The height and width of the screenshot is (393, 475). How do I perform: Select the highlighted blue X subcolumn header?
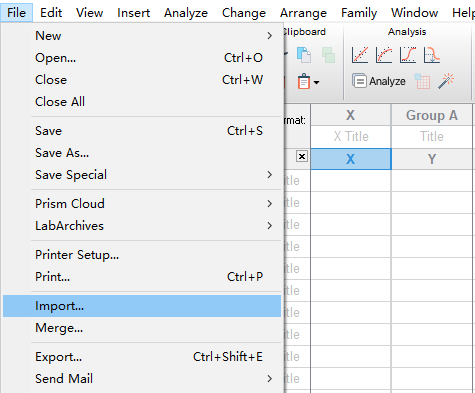pyautogui.click(x=351, y=159)
